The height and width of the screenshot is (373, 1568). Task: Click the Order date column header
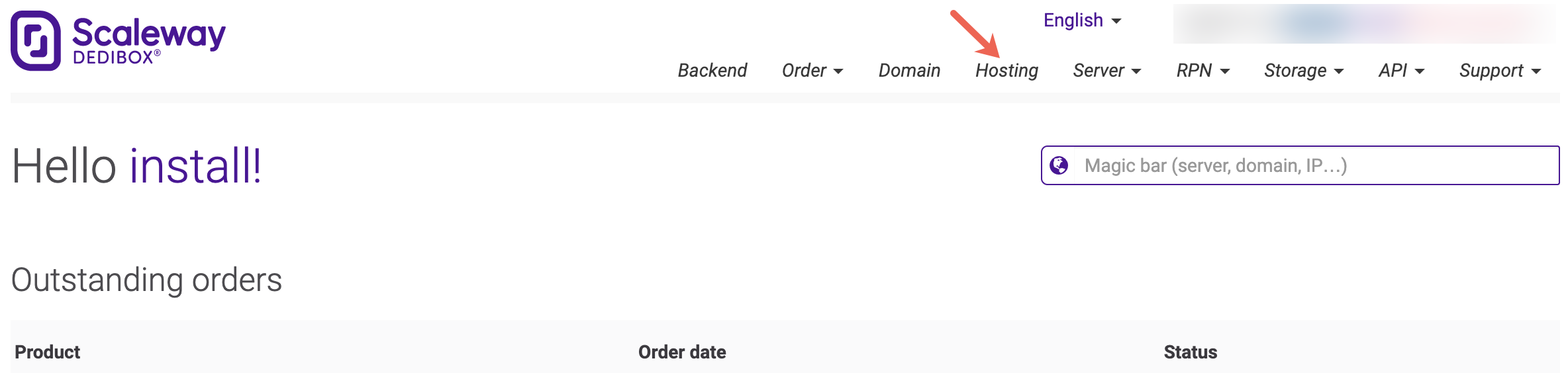(x=682, y=352)
